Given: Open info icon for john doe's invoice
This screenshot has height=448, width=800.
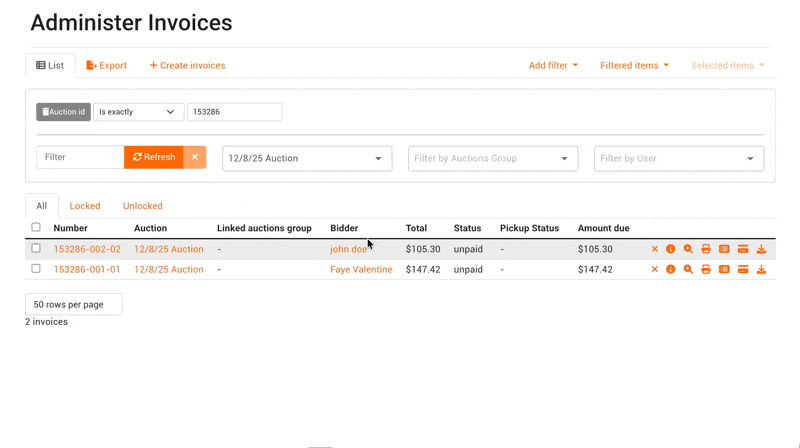Looking at the screenshot, I should click(x=671, y=249).
